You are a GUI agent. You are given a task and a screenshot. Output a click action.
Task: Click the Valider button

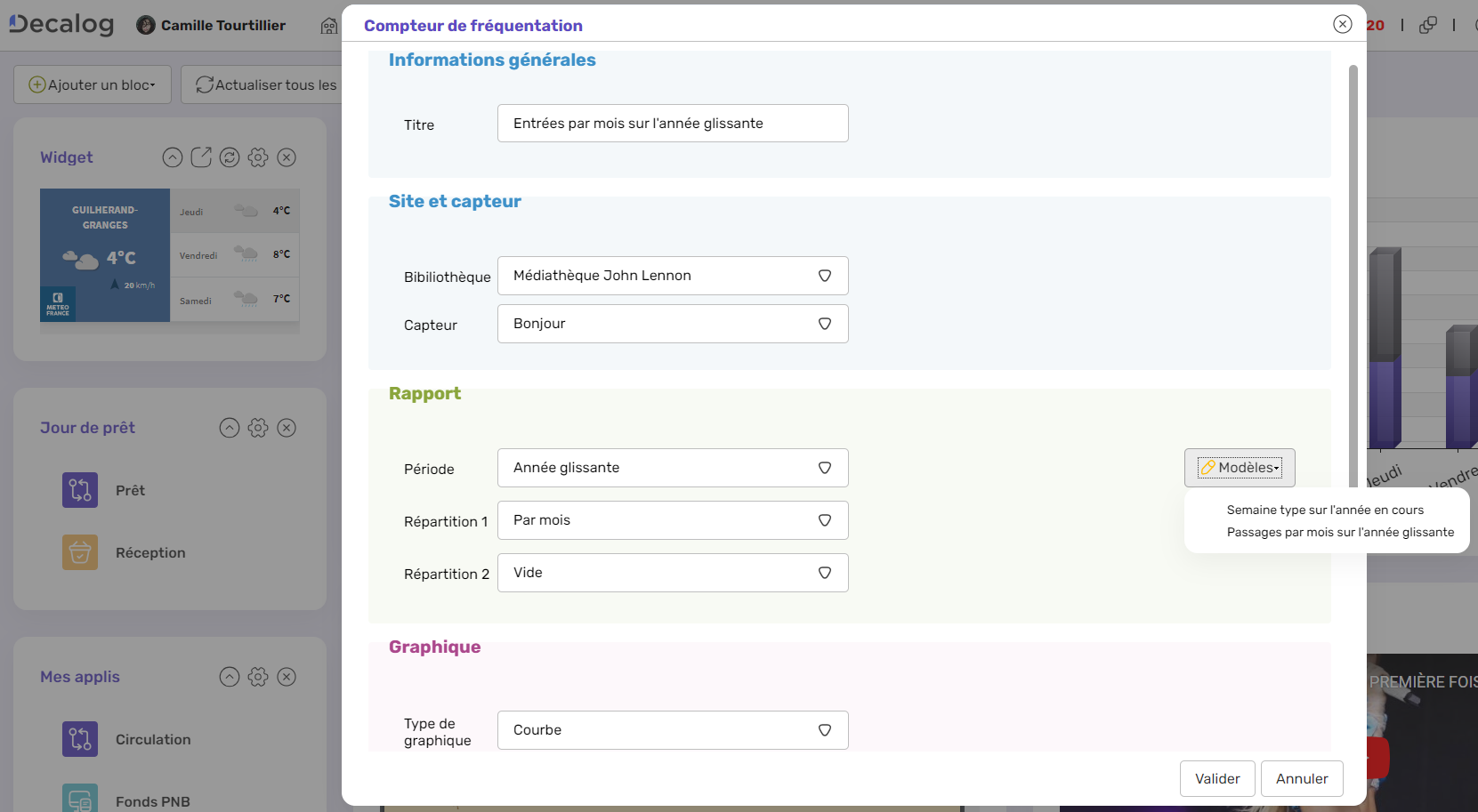(1217, 779)
